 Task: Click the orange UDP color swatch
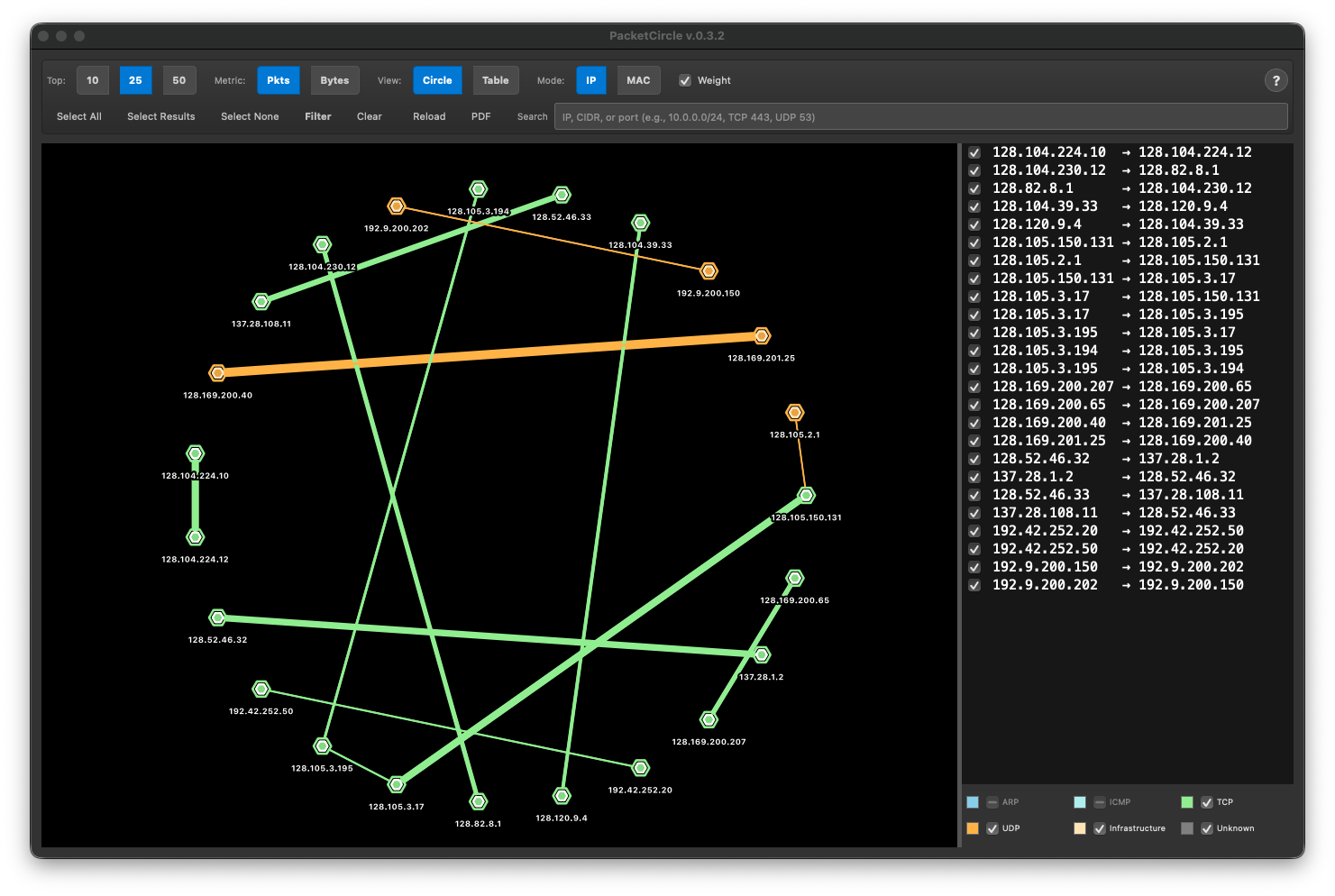(x=973, y=828)
